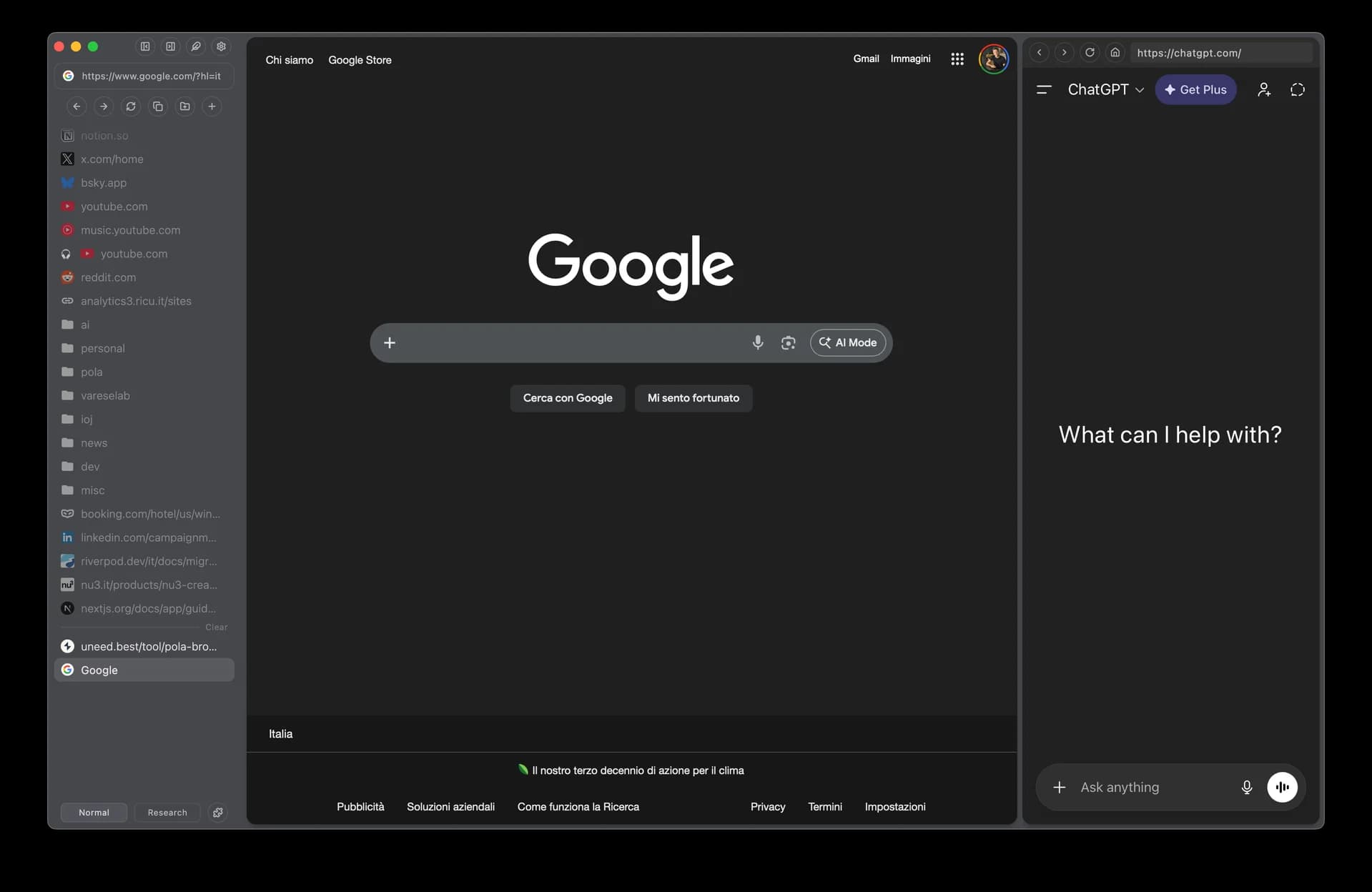Open a temporary chat in ChatGPT
Viewport: 1372px width, 892px height.
click(1297, 89)
